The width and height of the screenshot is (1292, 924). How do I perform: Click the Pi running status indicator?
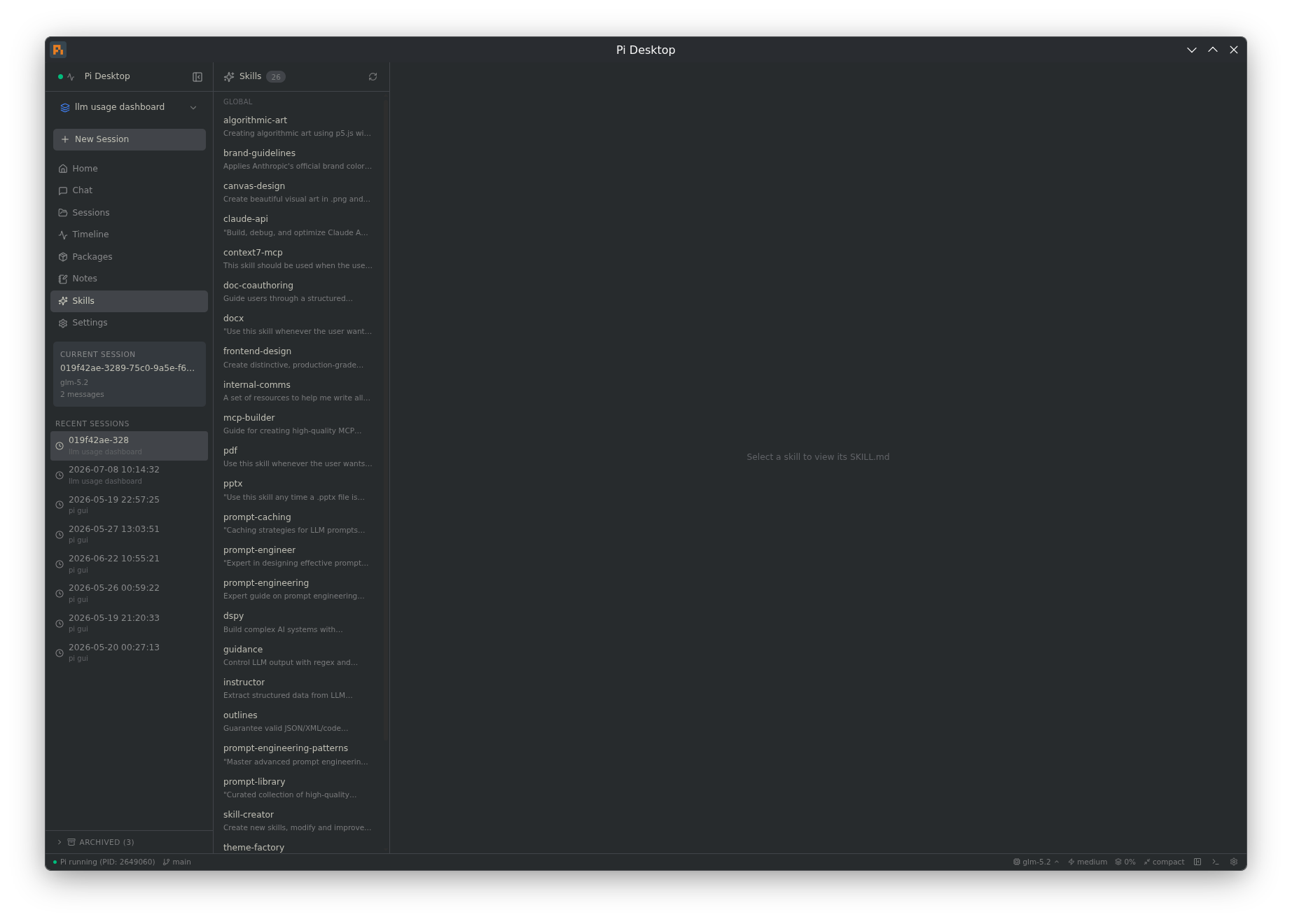click(x=104, y=862)
